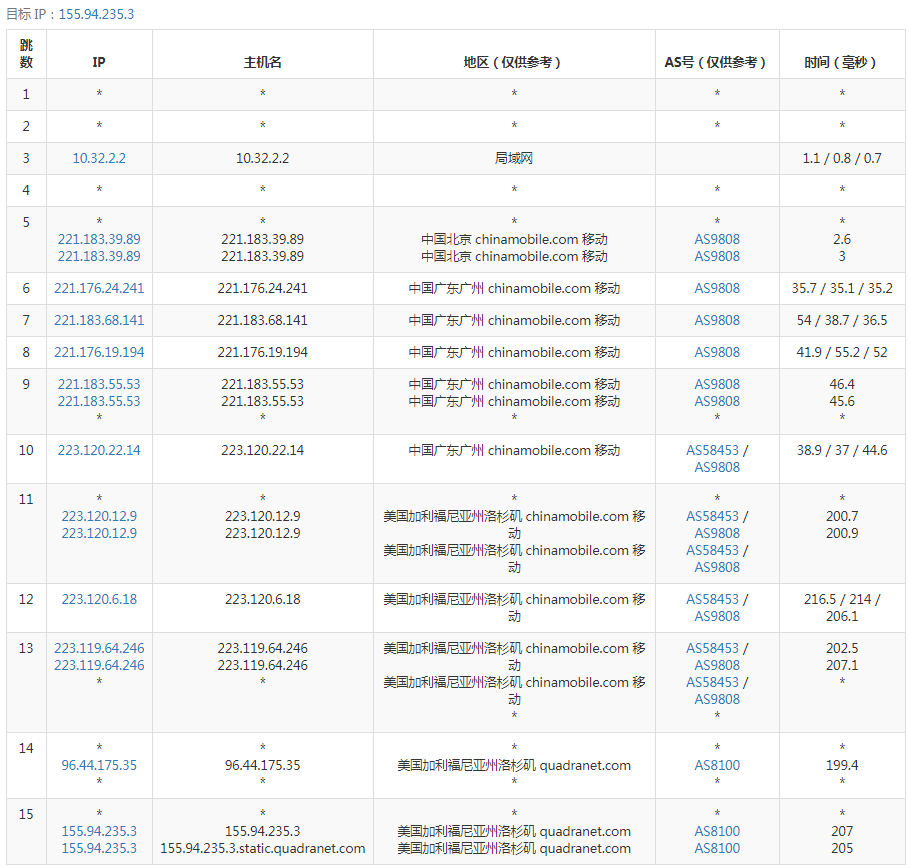Screen dimensions: 910x868
Task: Select the 2.6 time value in hop 5
Action: [x=842, y=239]
